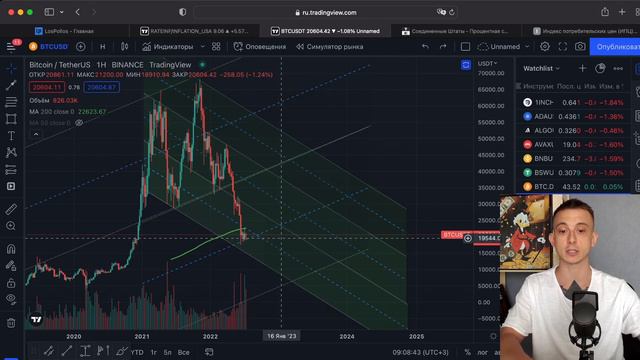
Task: Click go to date icon
Action: click(209, 352)
